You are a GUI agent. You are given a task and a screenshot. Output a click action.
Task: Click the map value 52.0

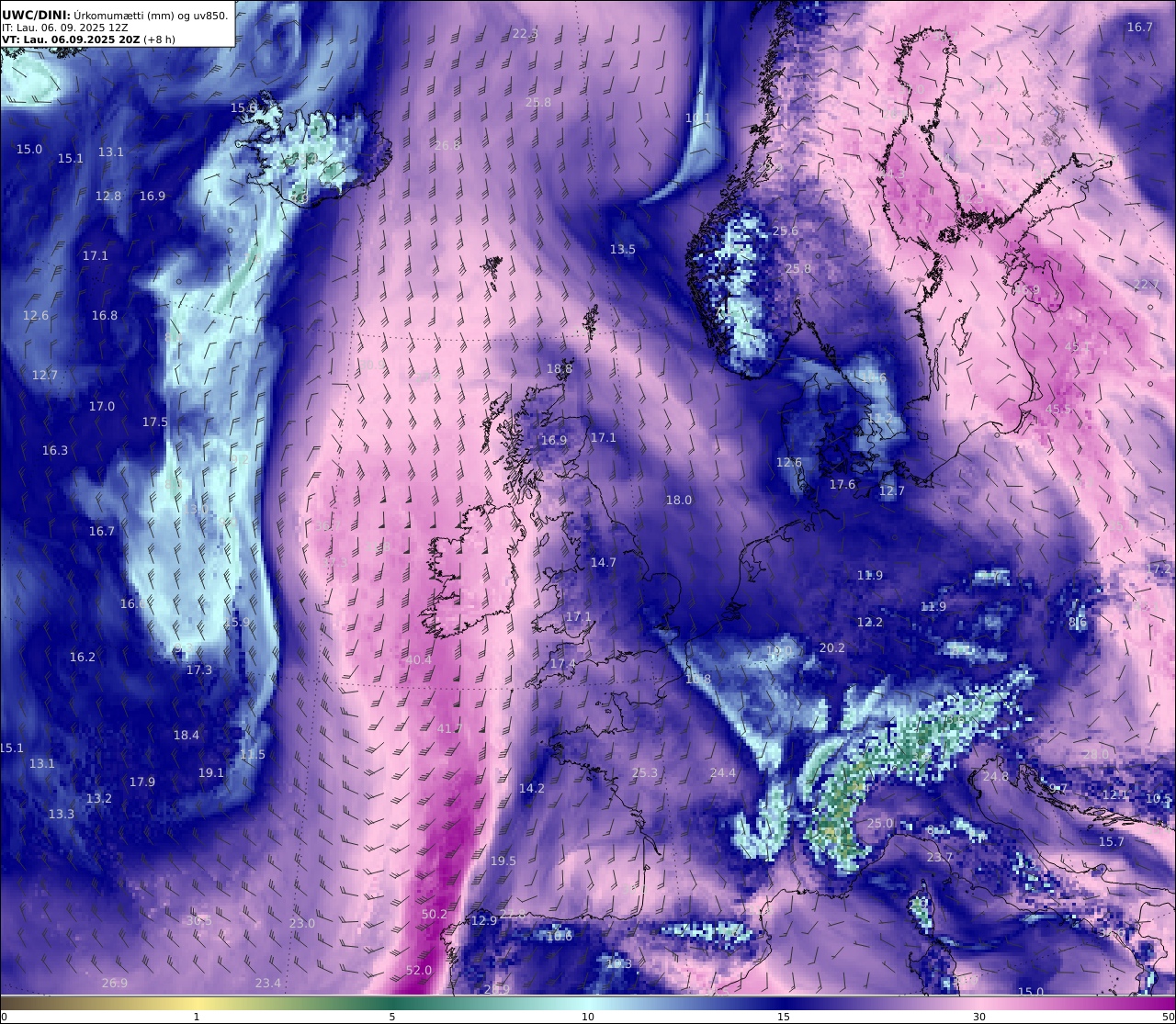point(418,970)
